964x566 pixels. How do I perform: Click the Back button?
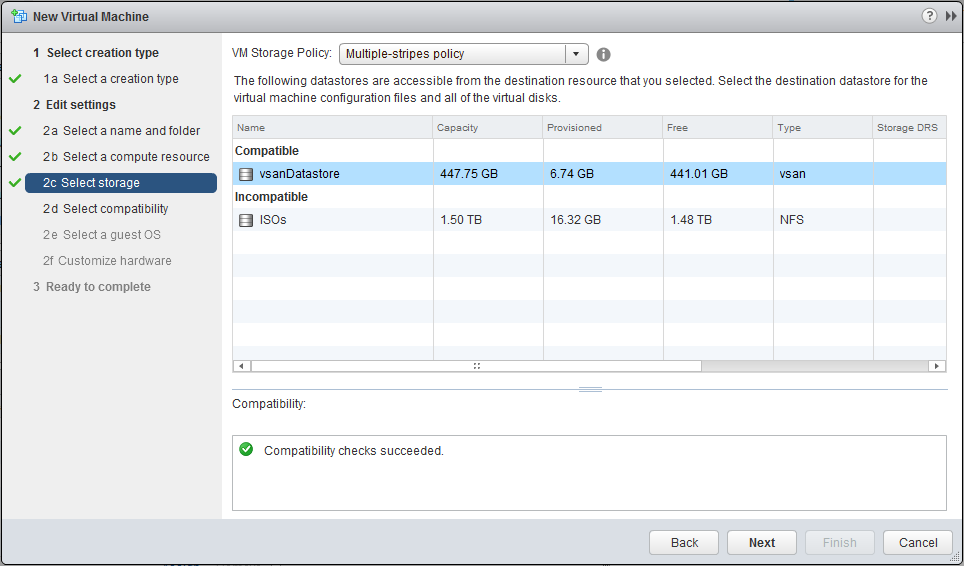pos(684,543)
